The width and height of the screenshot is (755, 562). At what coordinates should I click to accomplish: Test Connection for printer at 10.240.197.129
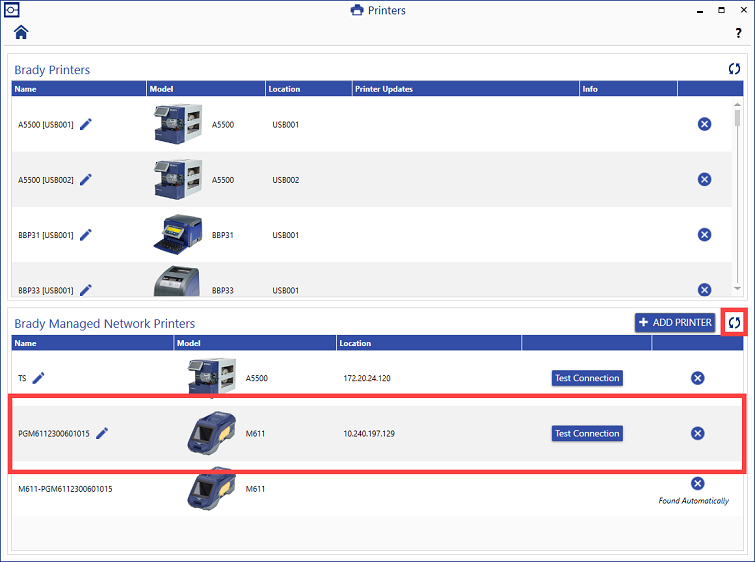point(587,433)
